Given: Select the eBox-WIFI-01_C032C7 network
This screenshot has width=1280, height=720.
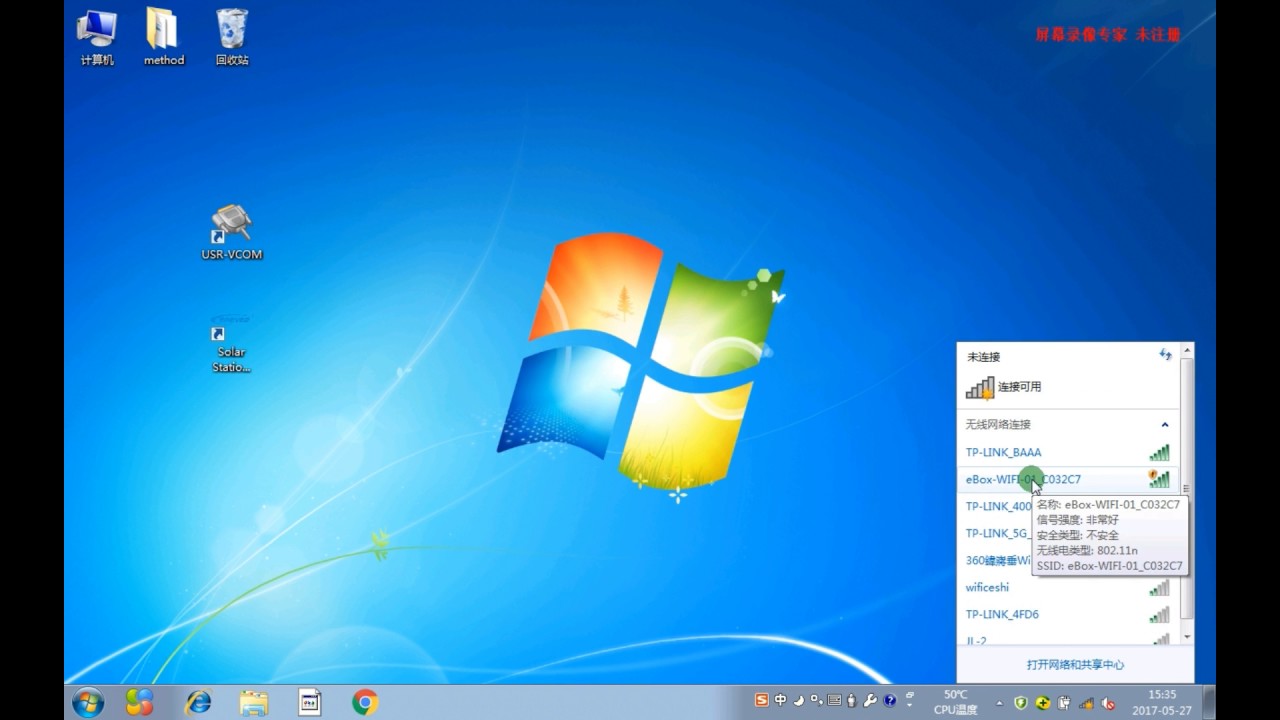Looking at the screenshot, I should point(1067,479).
